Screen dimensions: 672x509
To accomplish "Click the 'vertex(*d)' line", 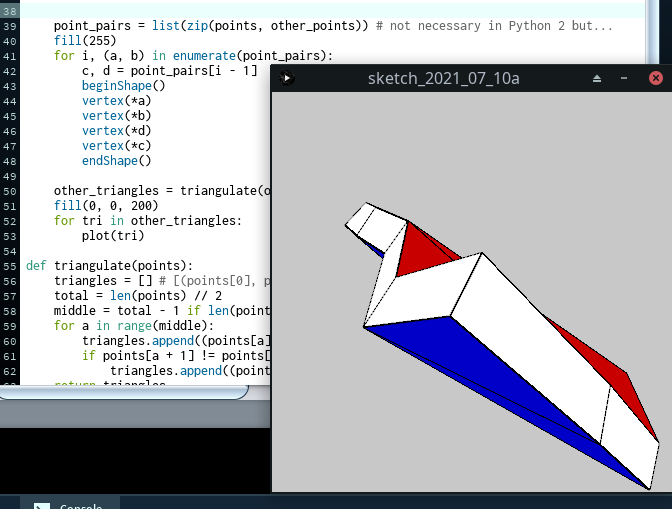I will 117,131.
